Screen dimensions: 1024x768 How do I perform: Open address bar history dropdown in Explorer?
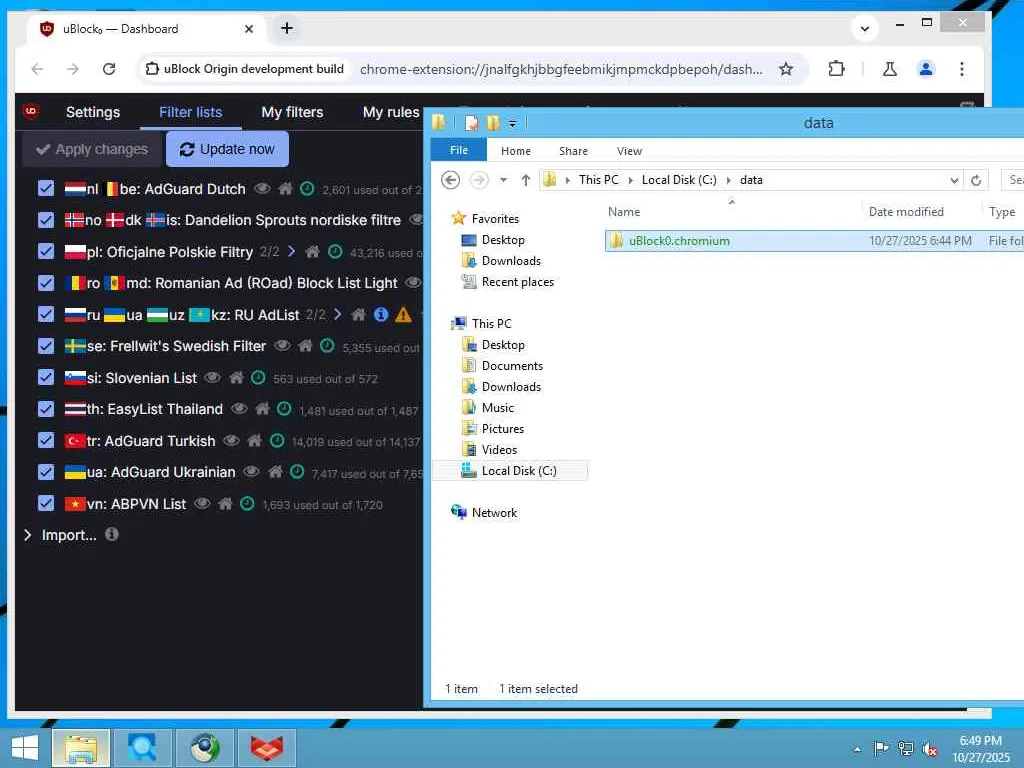point(954,180)
